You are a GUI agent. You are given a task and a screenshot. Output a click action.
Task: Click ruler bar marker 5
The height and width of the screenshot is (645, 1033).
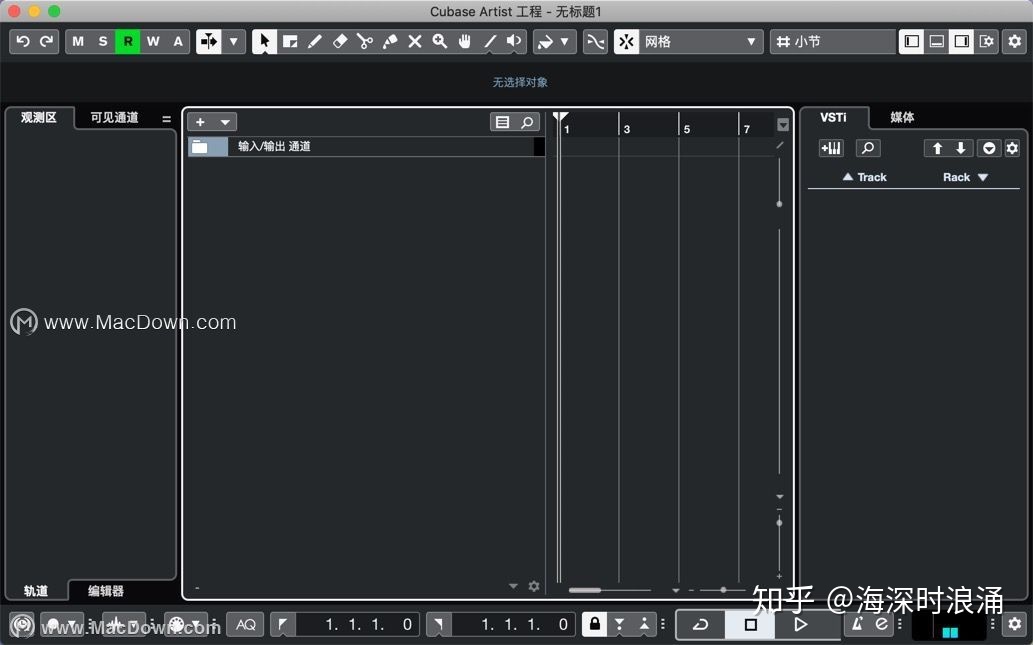[686, 129]
